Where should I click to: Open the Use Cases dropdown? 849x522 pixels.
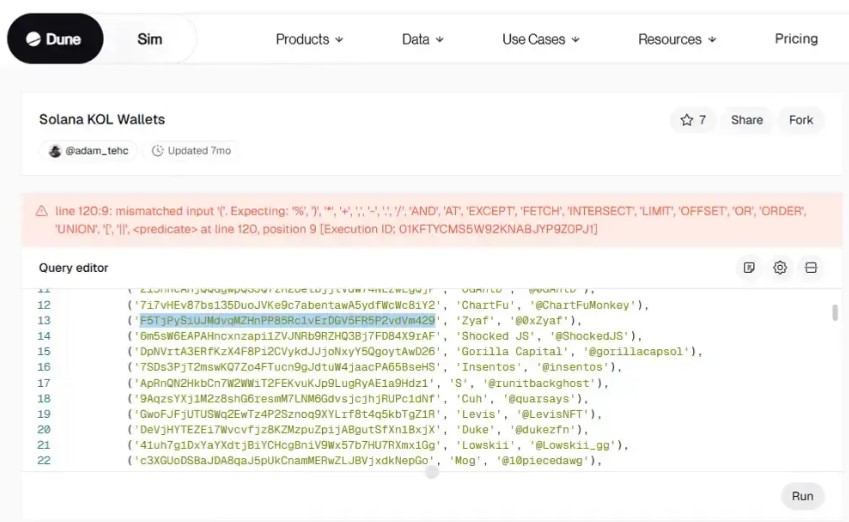(x=540, y=39)
